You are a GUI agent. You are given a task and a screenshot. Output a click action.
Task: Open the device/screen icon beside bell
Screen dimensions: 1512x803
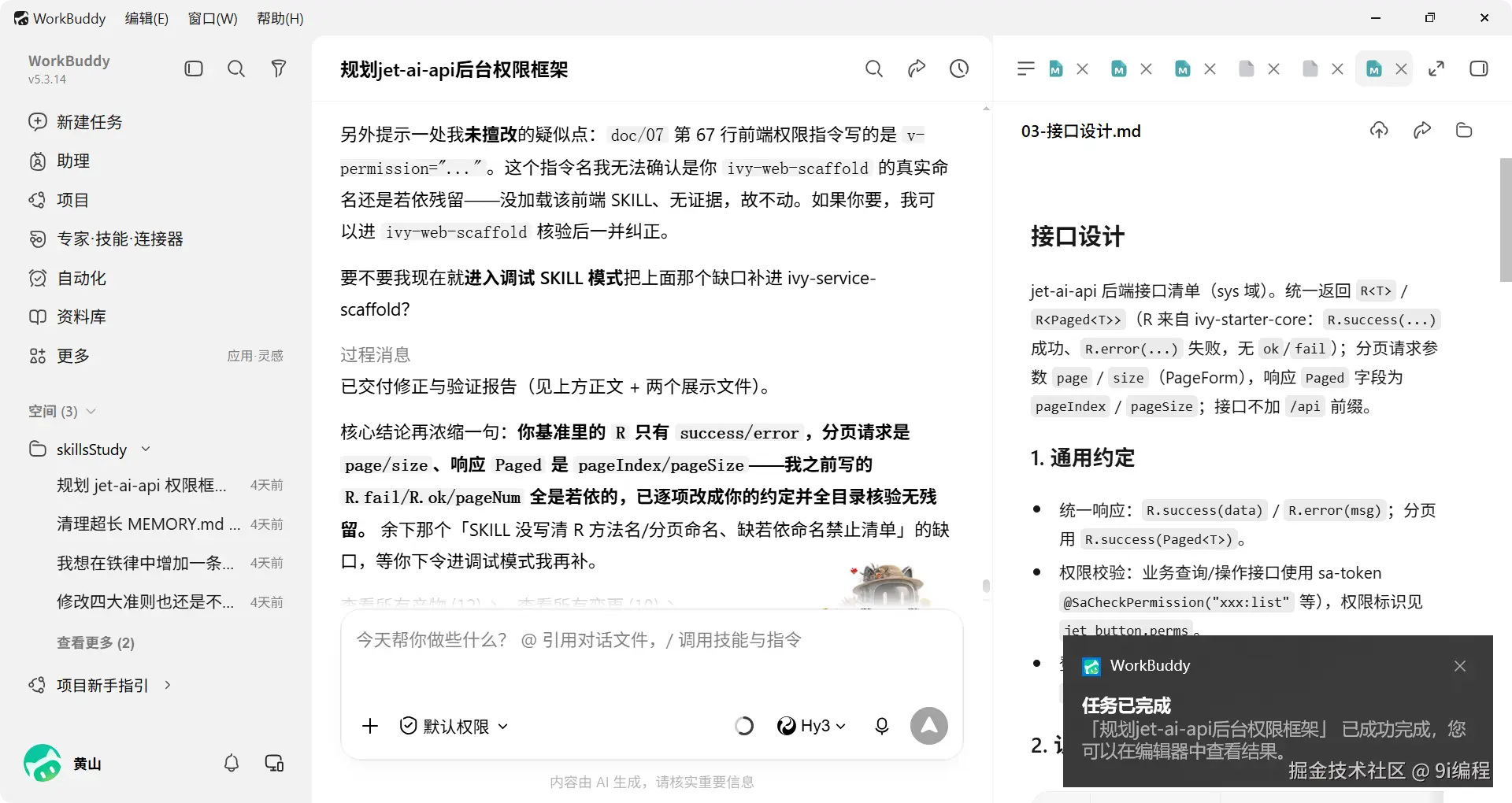274,763
